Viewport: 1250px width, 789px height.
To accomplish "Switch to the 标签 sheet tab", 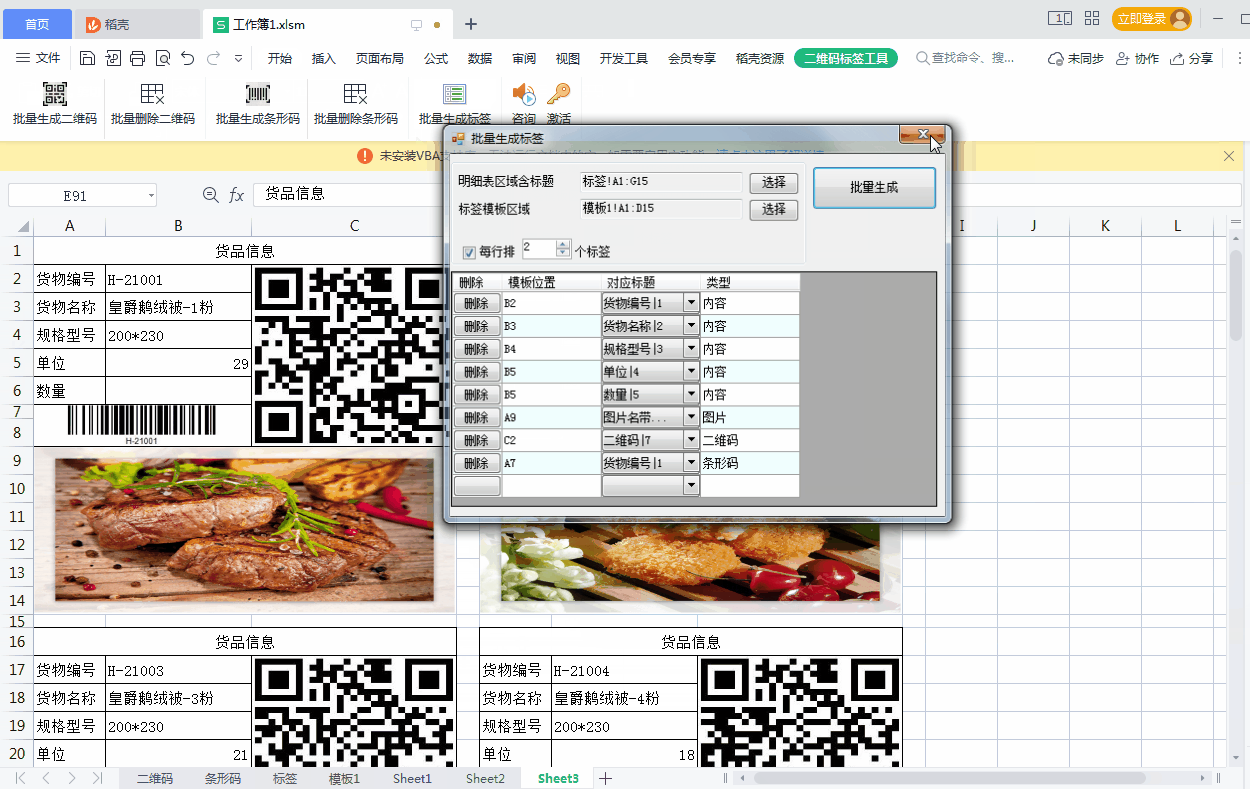I will point(285,778).
